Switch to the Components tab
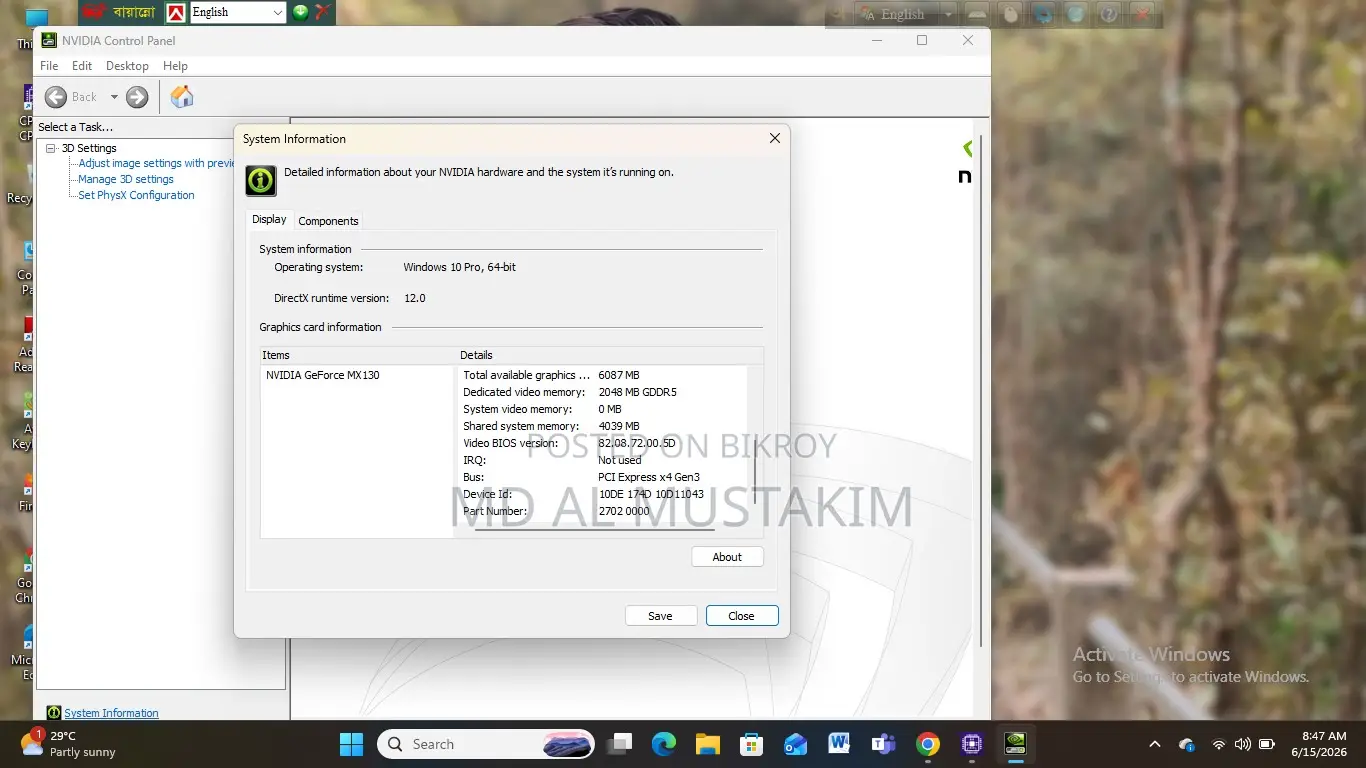Viewport: 1366px width, 768px height. point(328,221)
